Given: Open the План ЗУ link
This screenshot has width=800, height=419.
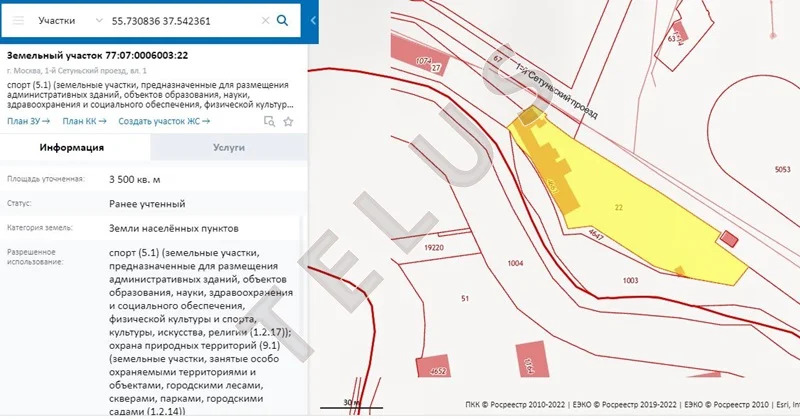Looking at the screenshot, I should [x=30, y=121].
